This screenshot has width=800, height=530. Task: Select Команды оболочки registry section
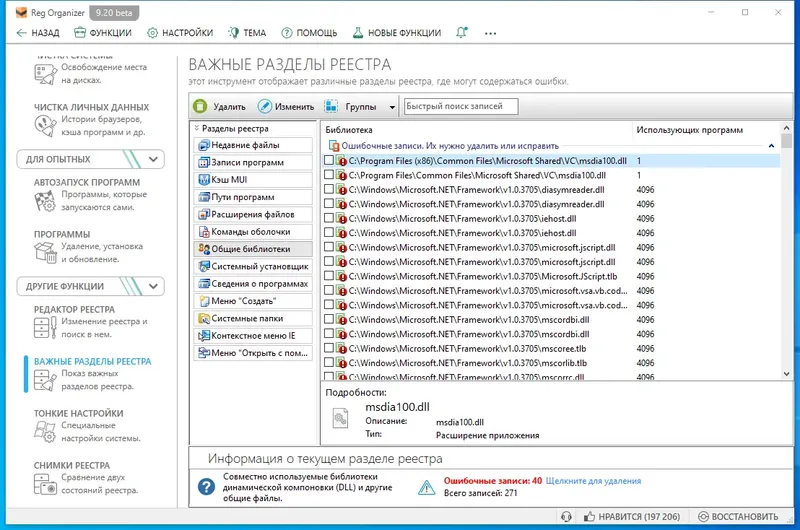(x=254, y=232)
